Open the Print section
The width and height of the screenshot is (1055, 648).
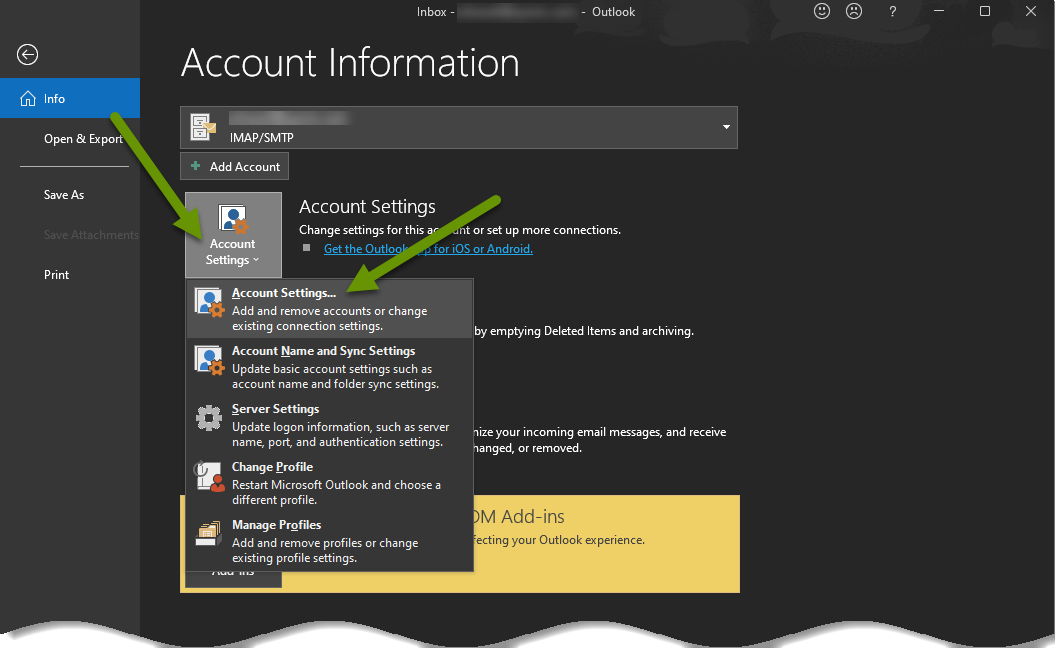pos(56,274)
